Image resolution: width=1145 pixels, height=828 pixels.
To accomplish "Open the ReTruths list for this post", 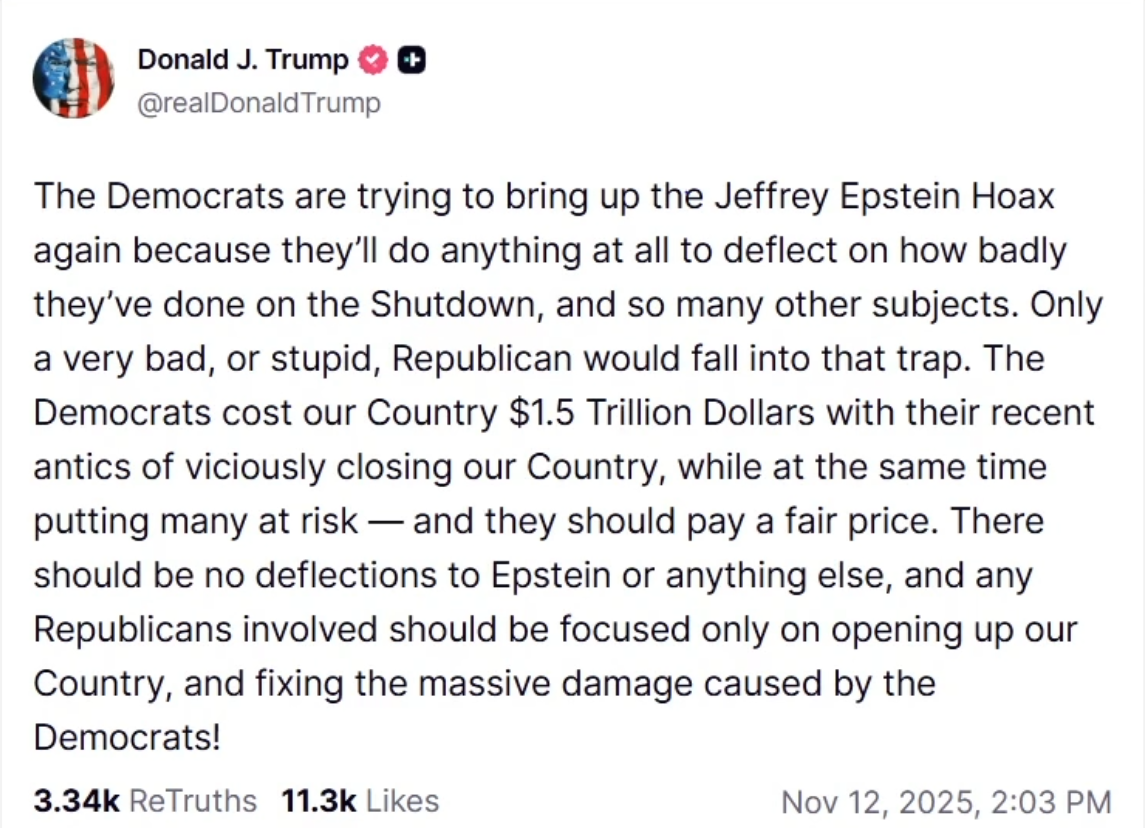I will (193, 800).
